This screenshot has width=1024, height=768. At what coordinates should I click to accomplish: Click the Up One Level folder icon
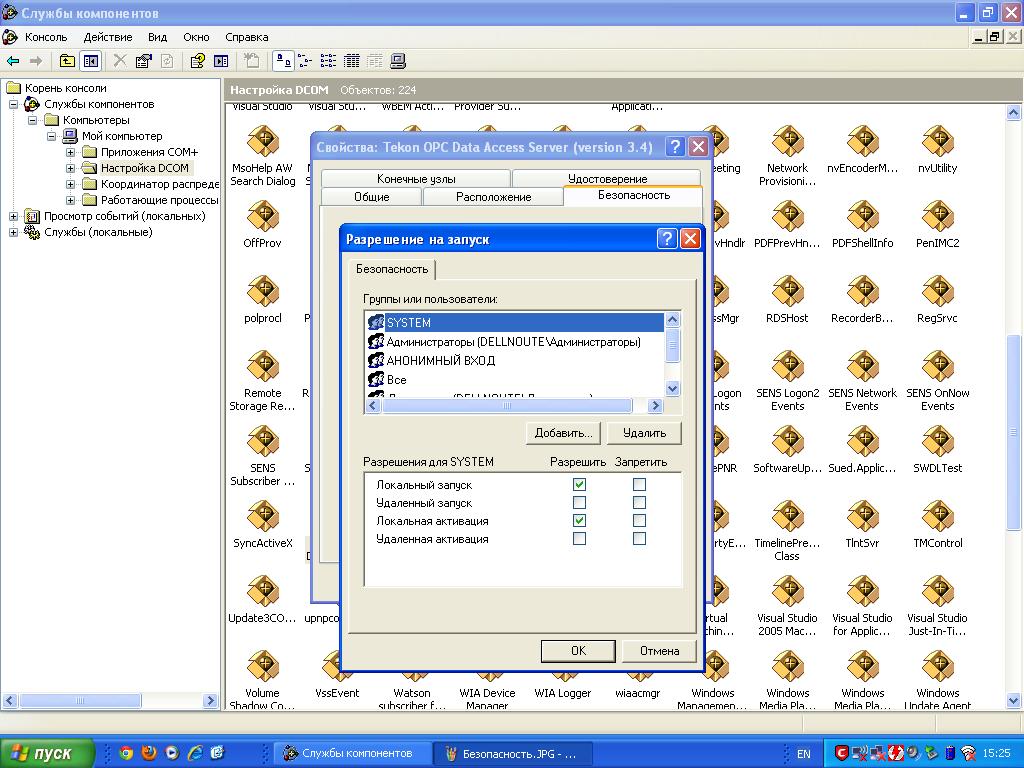point(67,61)
